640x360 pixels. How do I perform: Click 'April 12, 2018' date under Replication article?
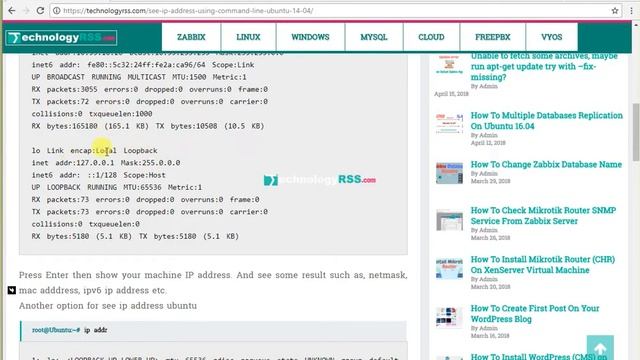488,143
